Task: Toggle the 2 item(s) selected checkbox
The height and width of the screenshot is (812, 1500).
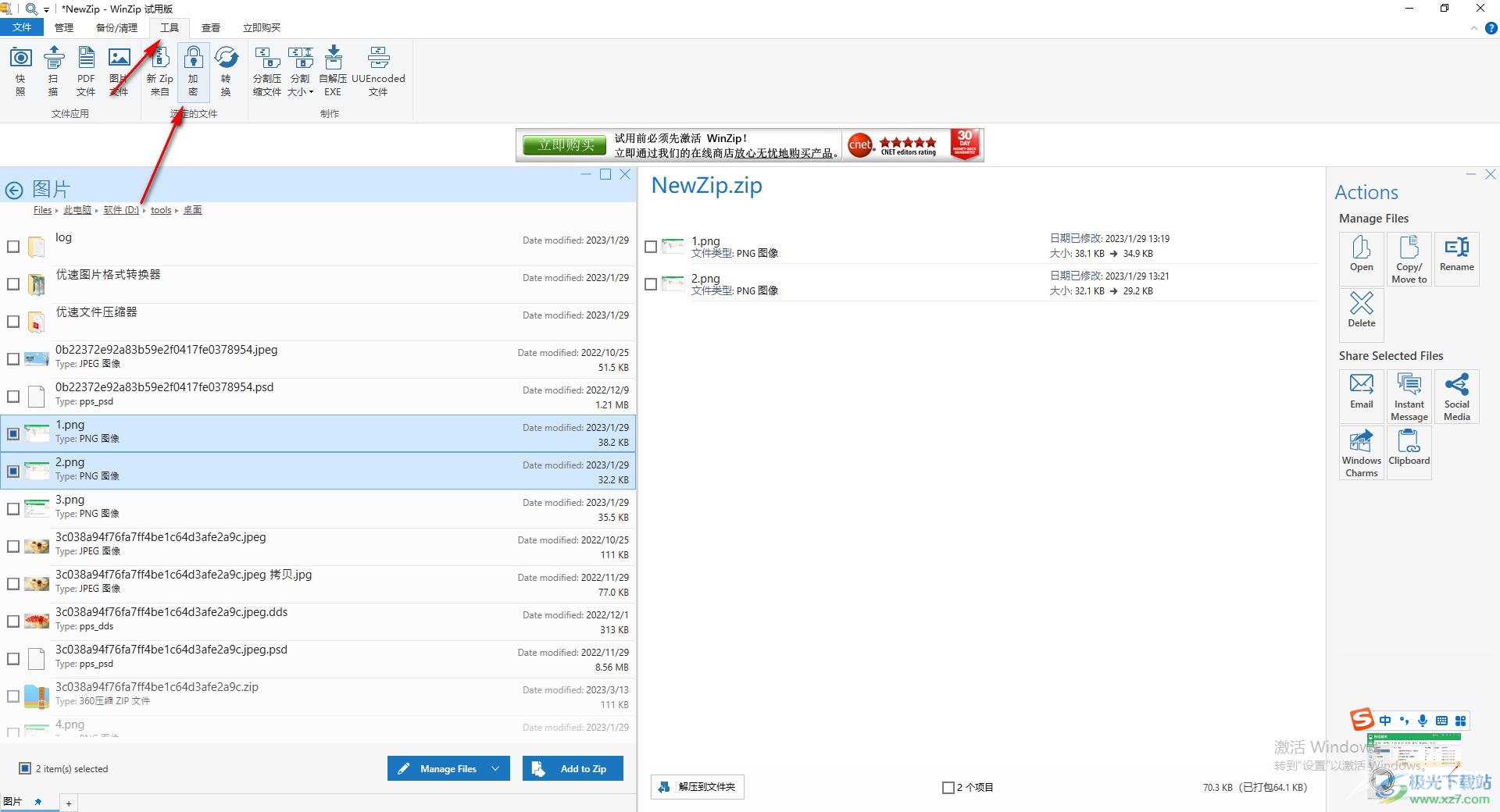Action: click(x=25, y=768)
